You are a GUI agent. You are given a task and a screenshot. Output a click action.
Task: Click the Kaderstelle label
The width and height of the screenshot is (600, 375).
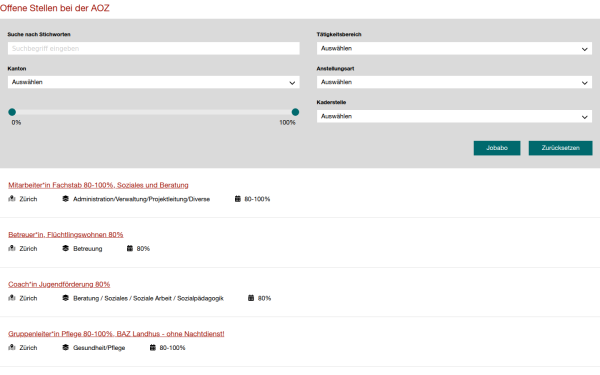(x=331, y=102)
